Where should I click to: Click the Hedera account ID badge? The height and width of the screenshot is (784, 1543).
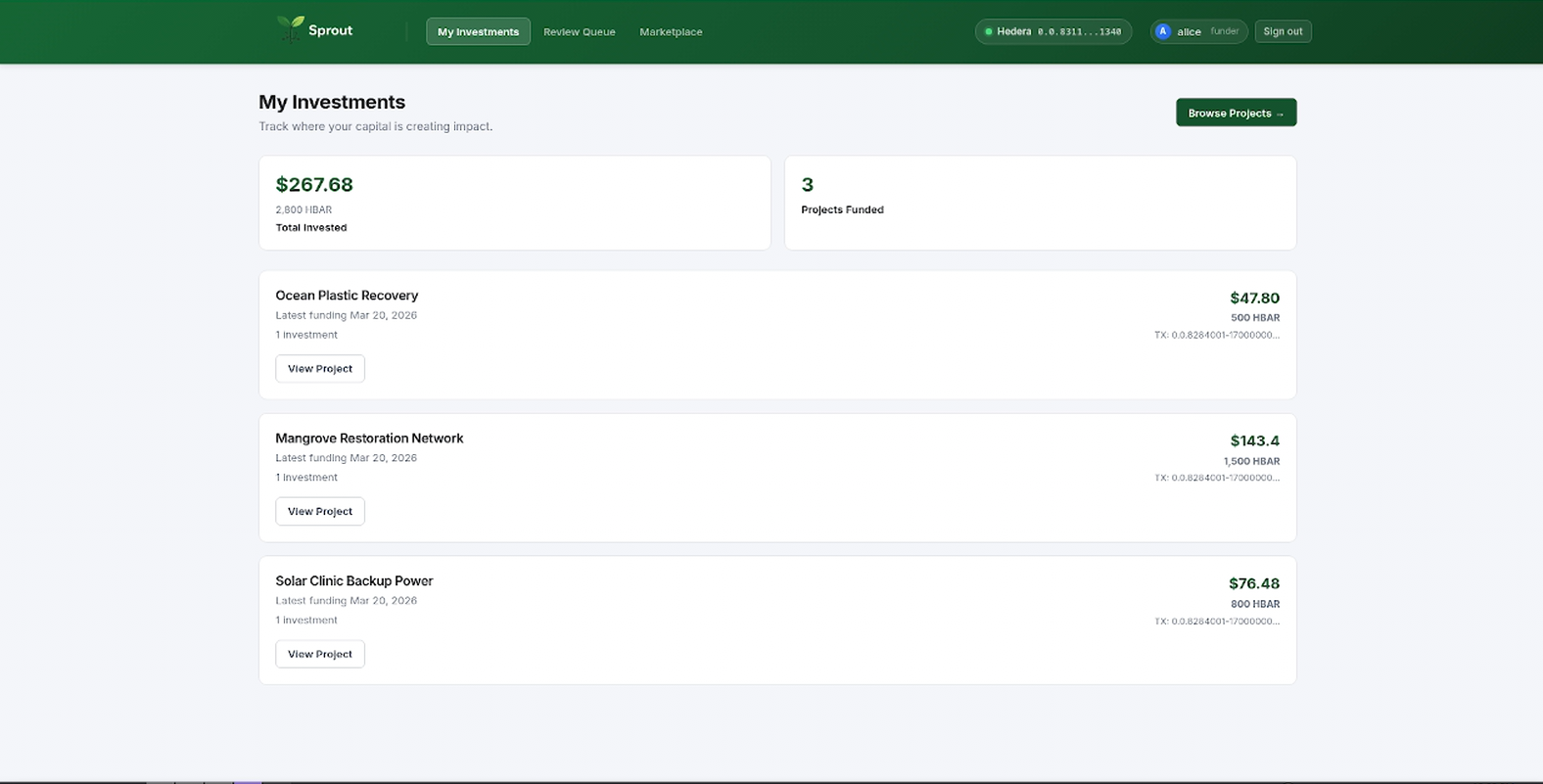tap(1053, 31)
